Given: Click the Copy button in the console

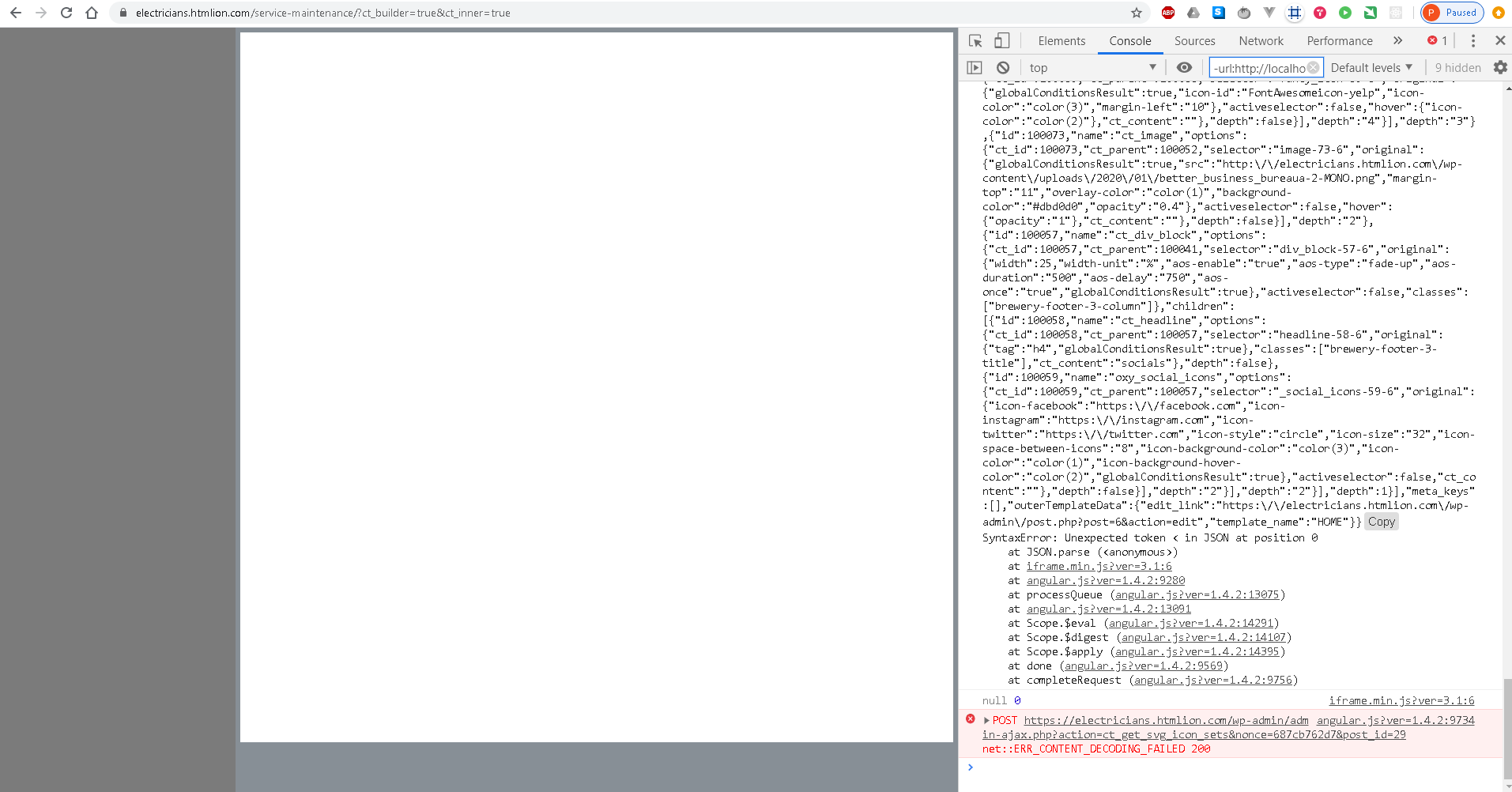Looking at the screenshot, I should click(x=1380, y=521).
